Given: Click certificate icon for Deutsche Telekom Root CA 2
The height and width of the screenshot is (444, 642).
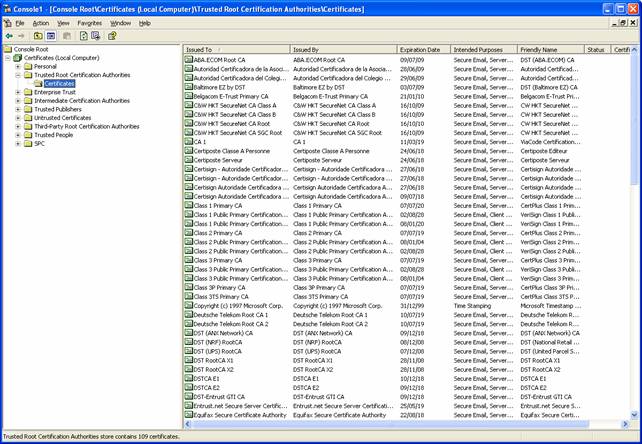Looking at the screenshot, I should pyautogui.click(x=189, y=324).
